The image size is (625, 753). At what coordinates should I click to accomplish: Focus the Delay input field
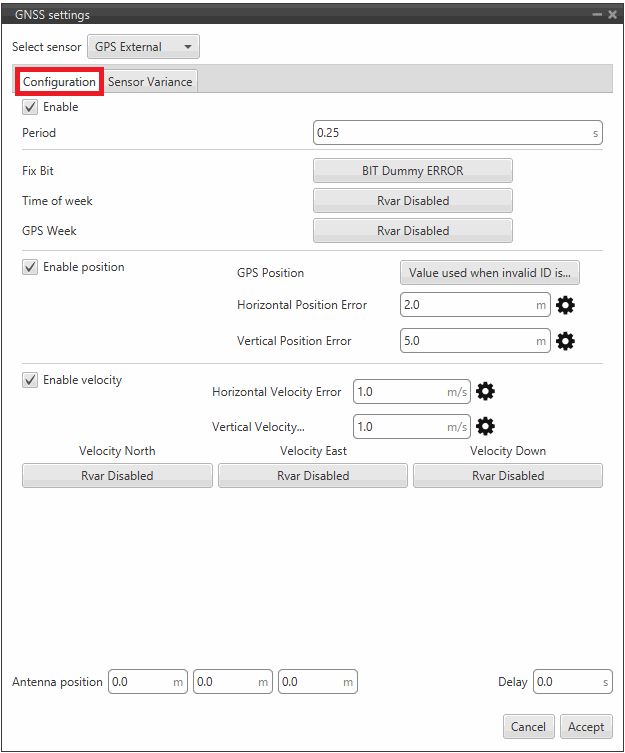click(565, 682)
